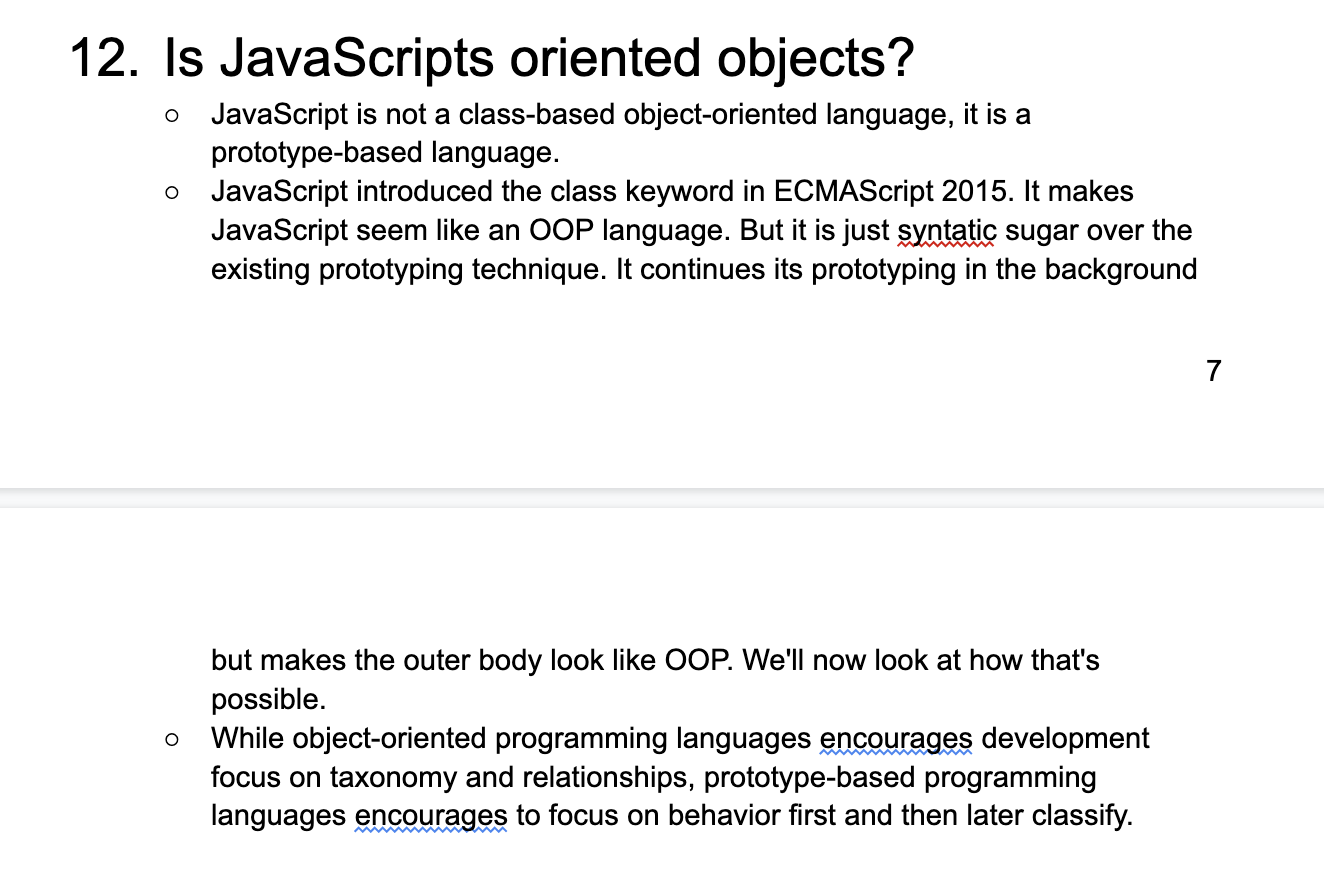This screenshot has height=874, width=1324.
Task: Click the word "possible." on the second page
Action: pyautogui.click(x=268, y=699)
